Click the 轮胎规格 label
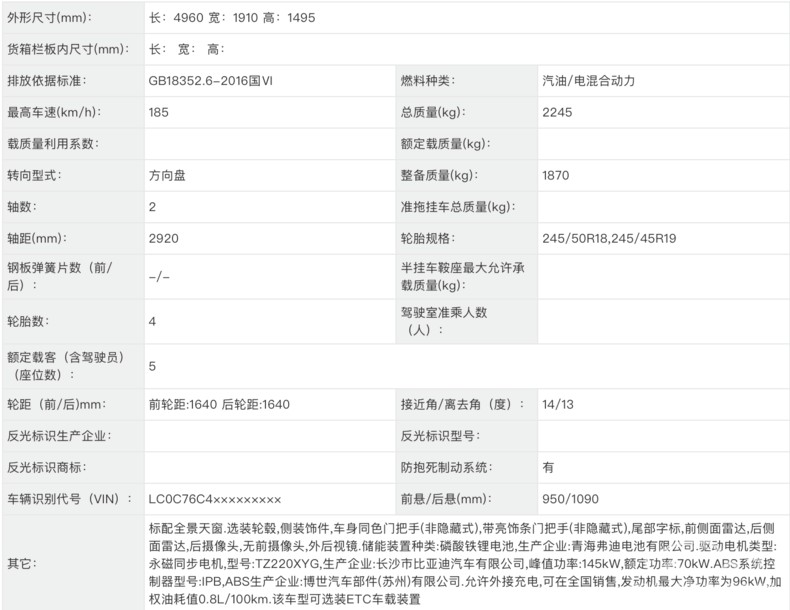790x610 pixels. tap(427, 238)
